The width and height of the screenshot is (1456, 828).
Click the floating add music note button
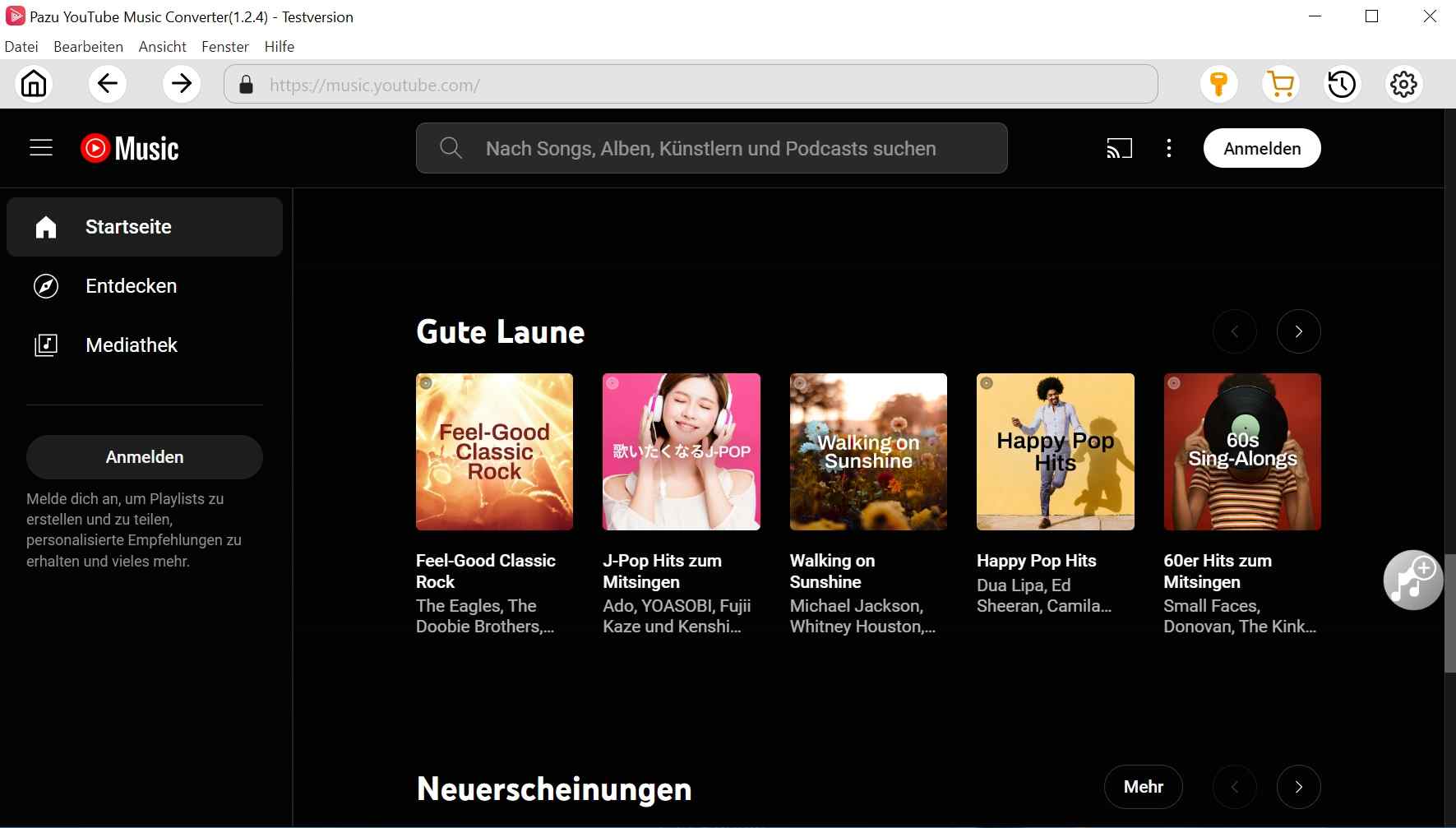[1412, 580]
